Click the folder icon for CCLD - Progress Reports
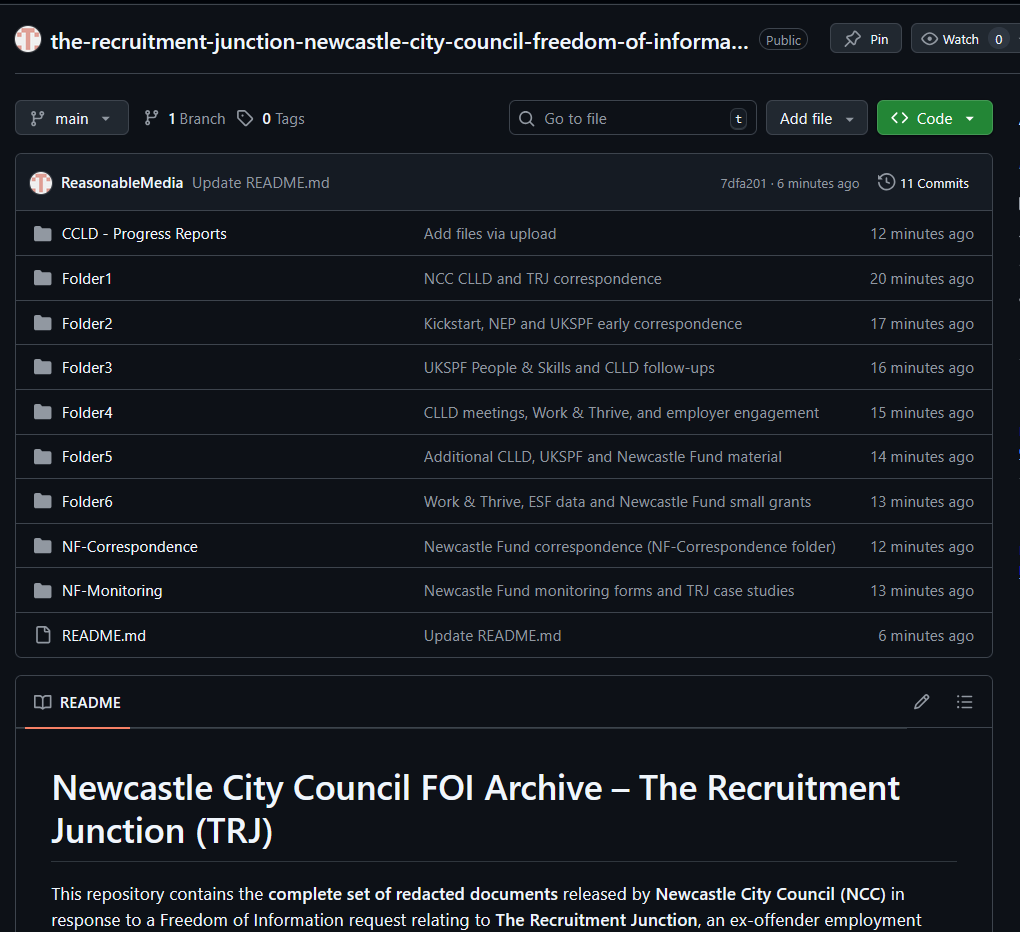The image size is (1020, 932). point(43,233)
